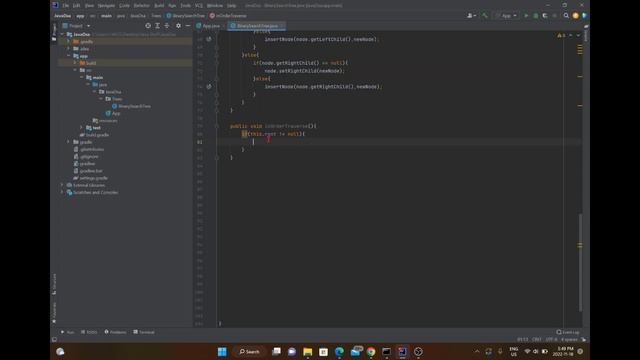Screen dimensions: 640x360
Task: Click the Windows Start button
Action: point(222,351)
